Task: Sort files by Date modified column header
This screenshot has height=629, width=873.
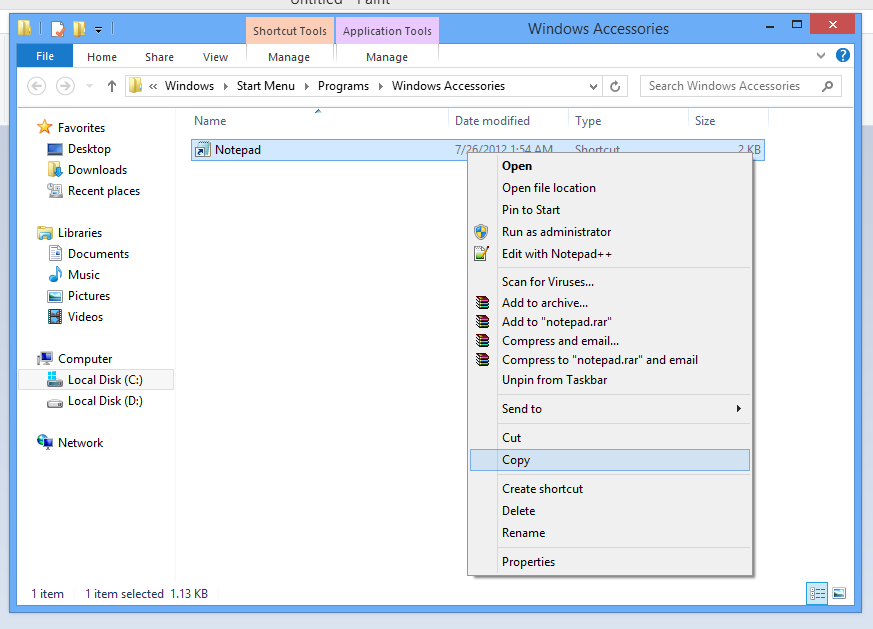Action: (492, 121)
